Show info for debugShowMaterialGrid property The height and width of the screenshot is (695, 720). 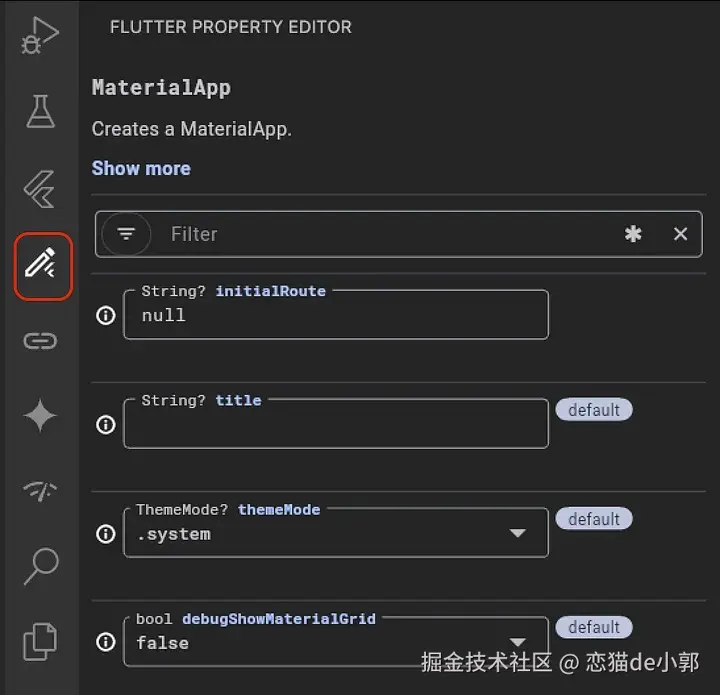(x=106, y=642)
